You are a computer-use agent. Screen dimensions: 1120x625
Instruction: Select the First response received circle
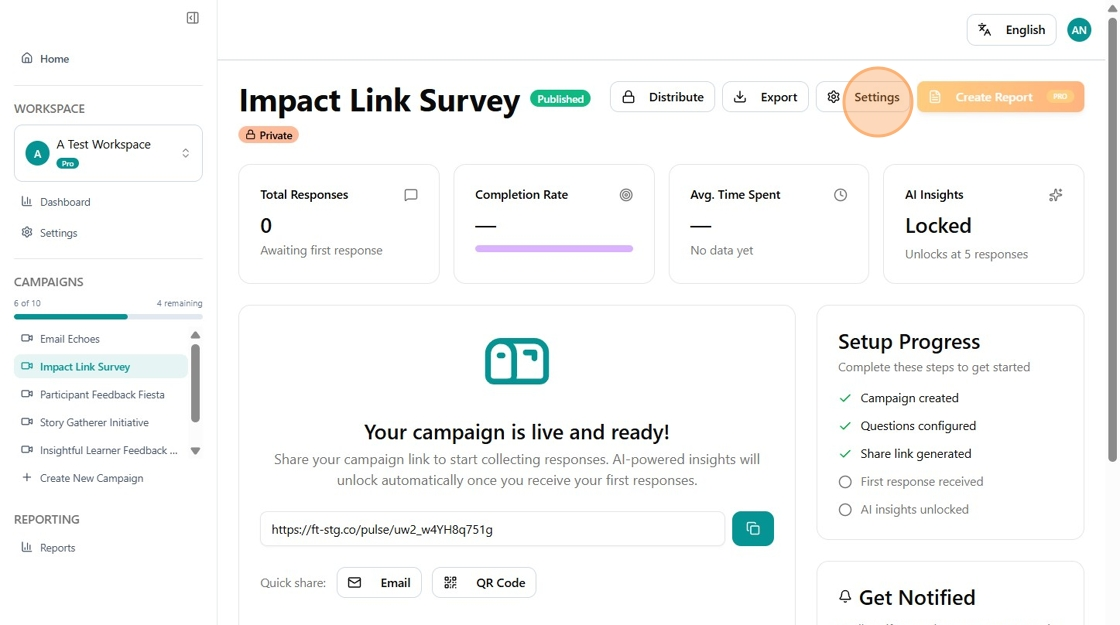tap(845, 482)
